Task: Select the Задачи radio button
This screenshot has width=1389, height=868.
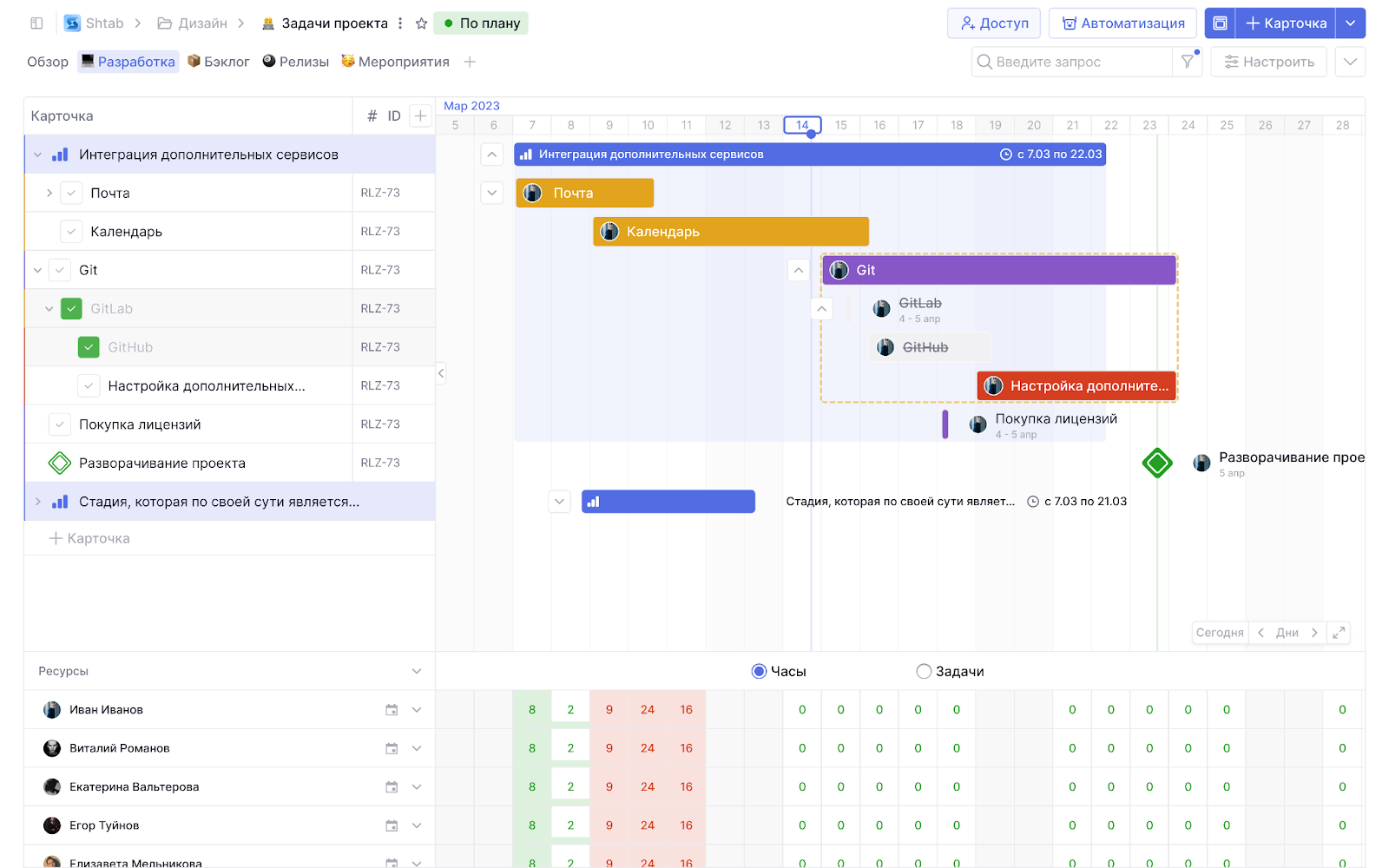Action: (924, 672)
